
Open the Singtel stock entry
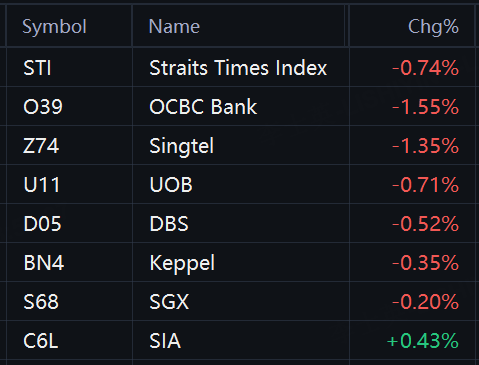click(181, 147)
